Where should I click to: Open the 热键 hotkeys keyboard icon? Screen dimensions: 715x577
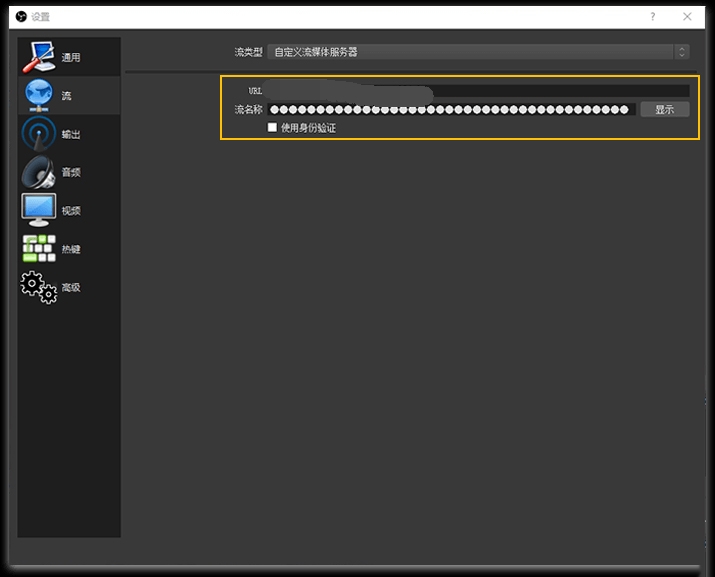tap(39, 249)
